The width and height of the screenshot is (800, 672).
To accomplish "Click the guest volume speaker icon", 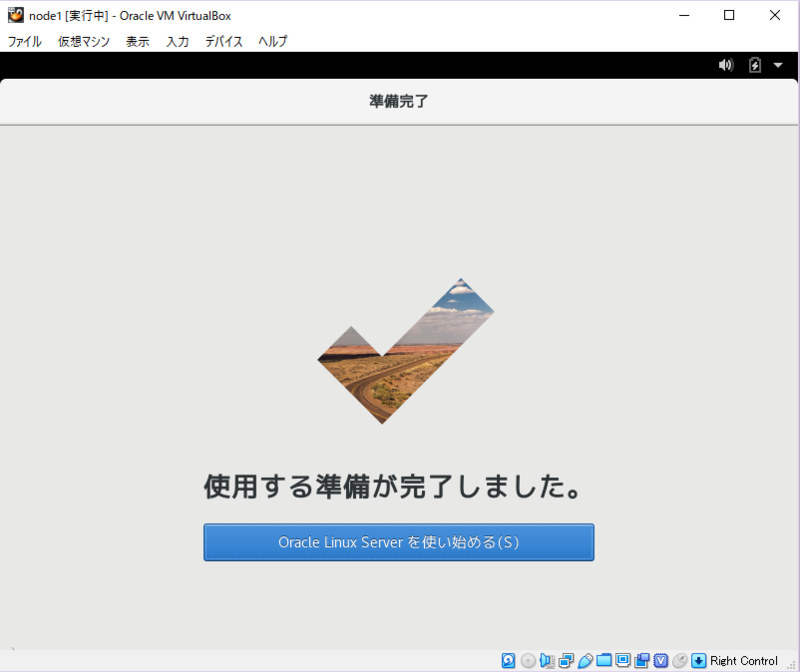I will (x=726, y=65).
